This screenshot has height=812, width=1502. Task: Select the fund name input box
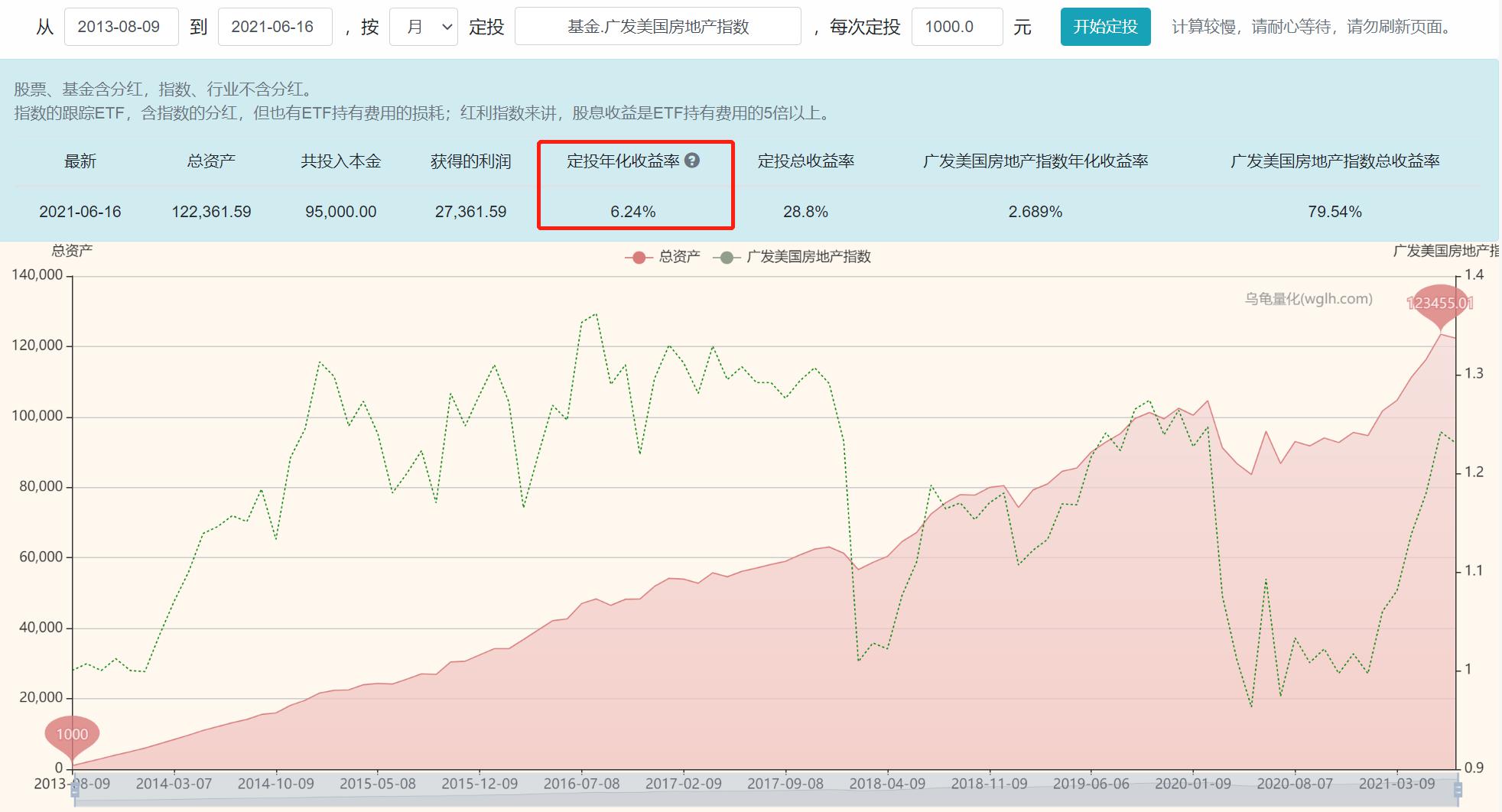(x=658, y=27)
